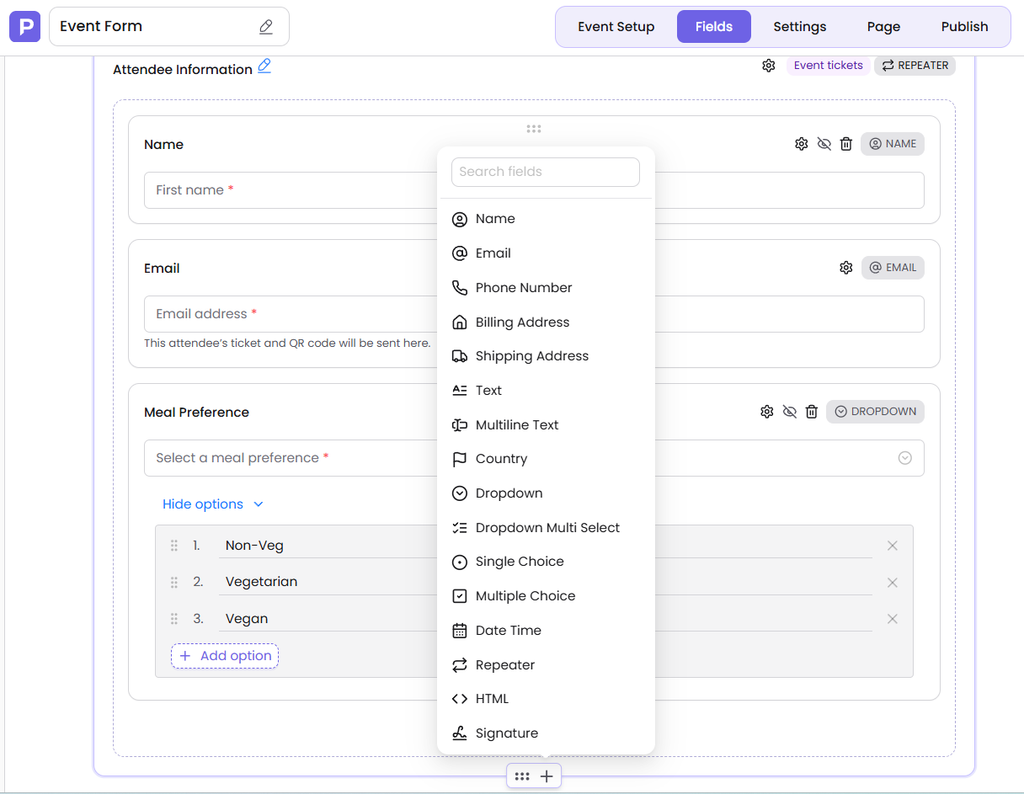This screenshot has height=794, width=1024.
Task: Remove the Vegan option
Action: [x=892, y=618]
